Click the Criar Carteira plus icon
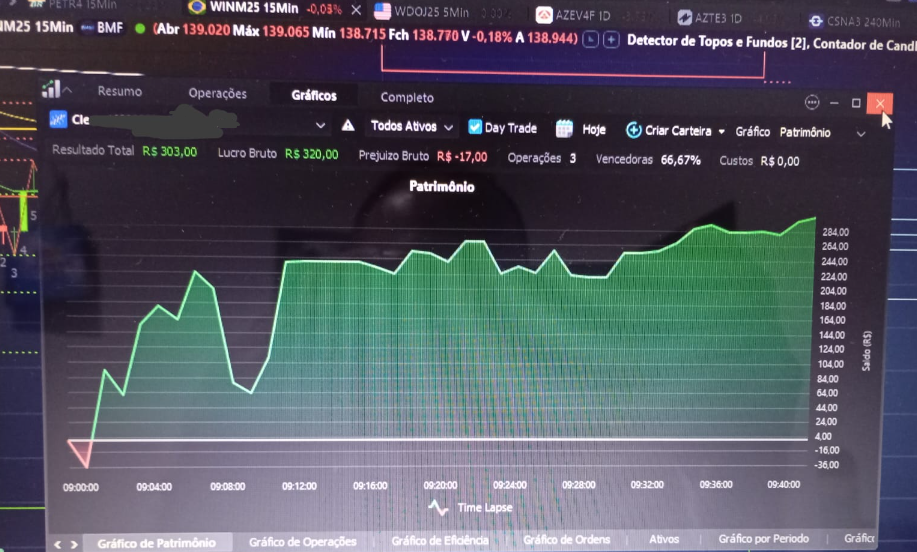 click(x=633, y=131)
